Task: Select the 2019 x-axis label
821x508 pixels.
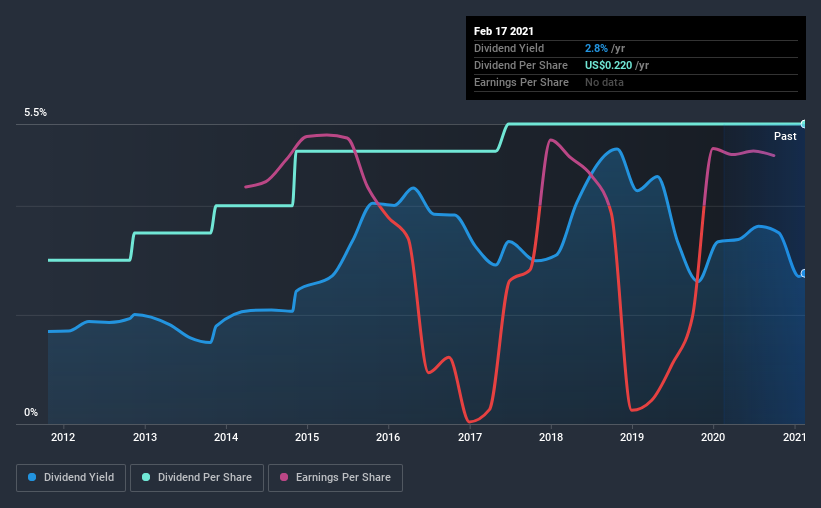Action: pos(632,437)
